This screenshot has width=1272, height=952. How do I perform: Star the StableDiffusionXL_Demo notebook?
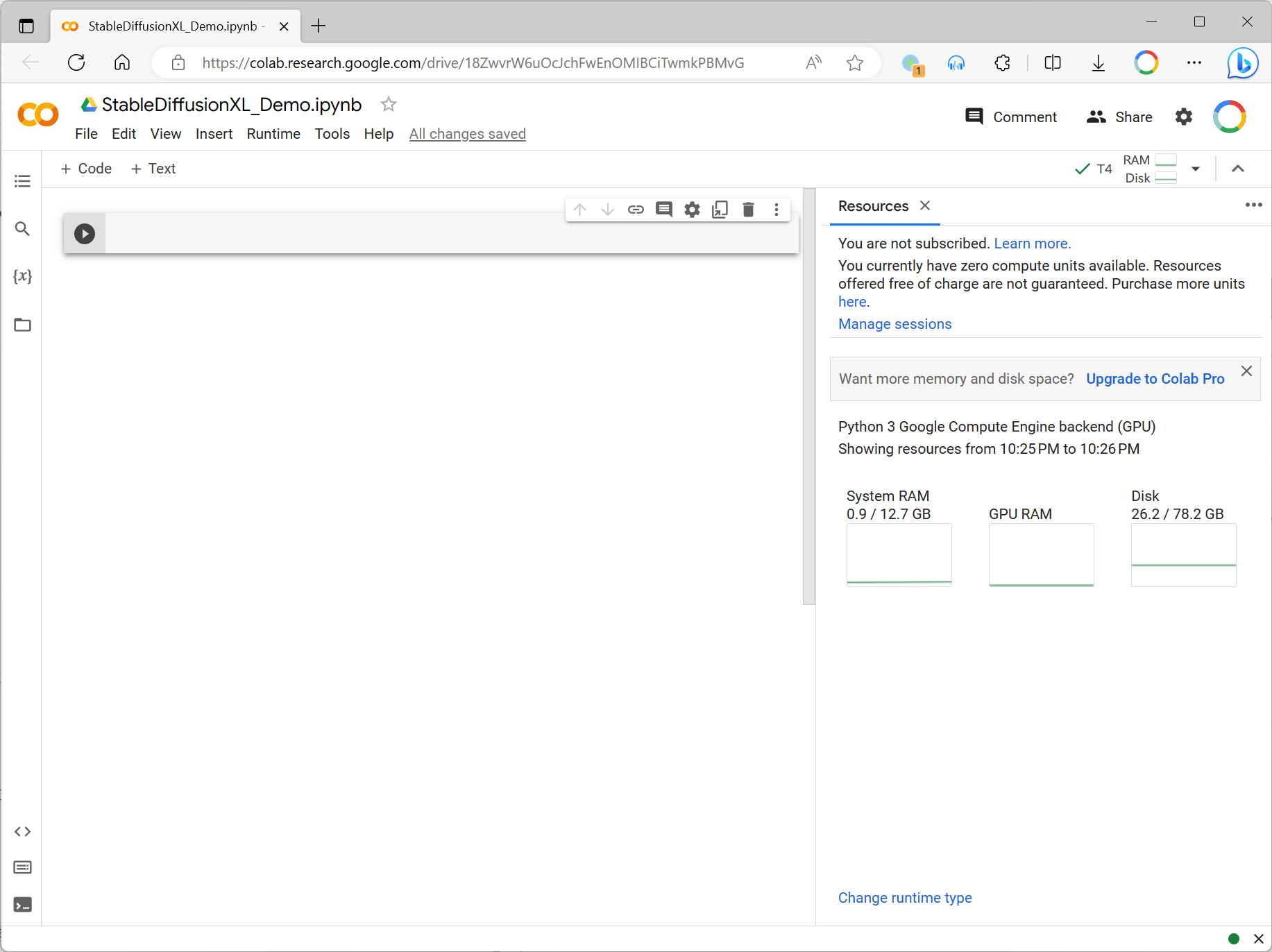coord(389,104)
